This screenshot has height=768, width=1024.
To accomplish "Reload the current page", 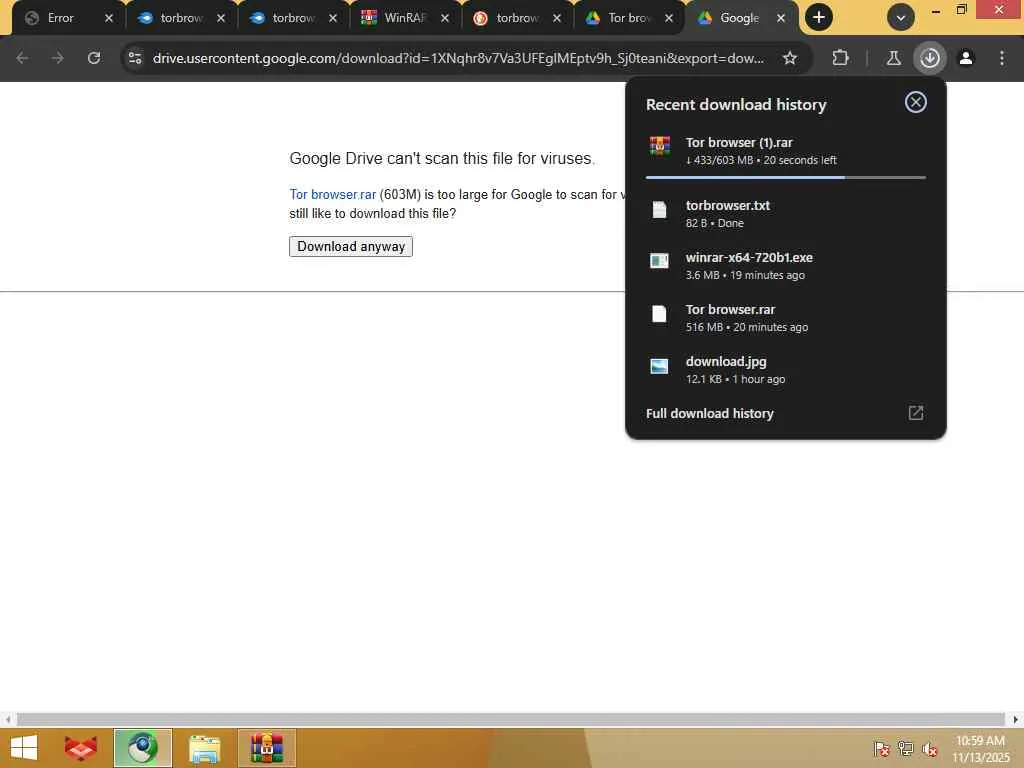I will coord(94,58).
